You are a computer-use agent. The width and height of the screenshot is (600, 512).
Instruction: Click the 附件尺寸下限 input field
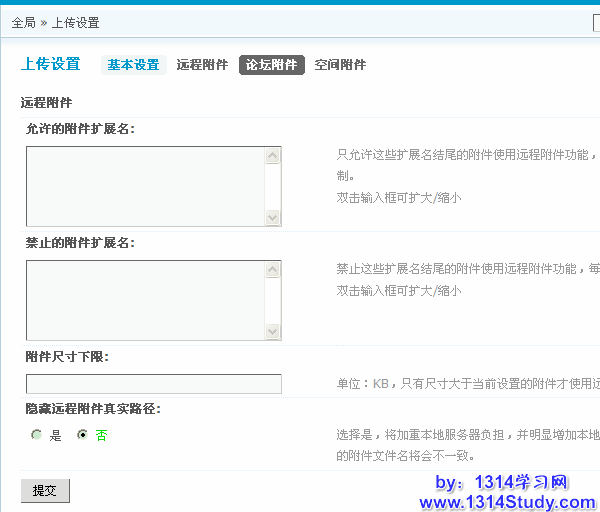154,384
